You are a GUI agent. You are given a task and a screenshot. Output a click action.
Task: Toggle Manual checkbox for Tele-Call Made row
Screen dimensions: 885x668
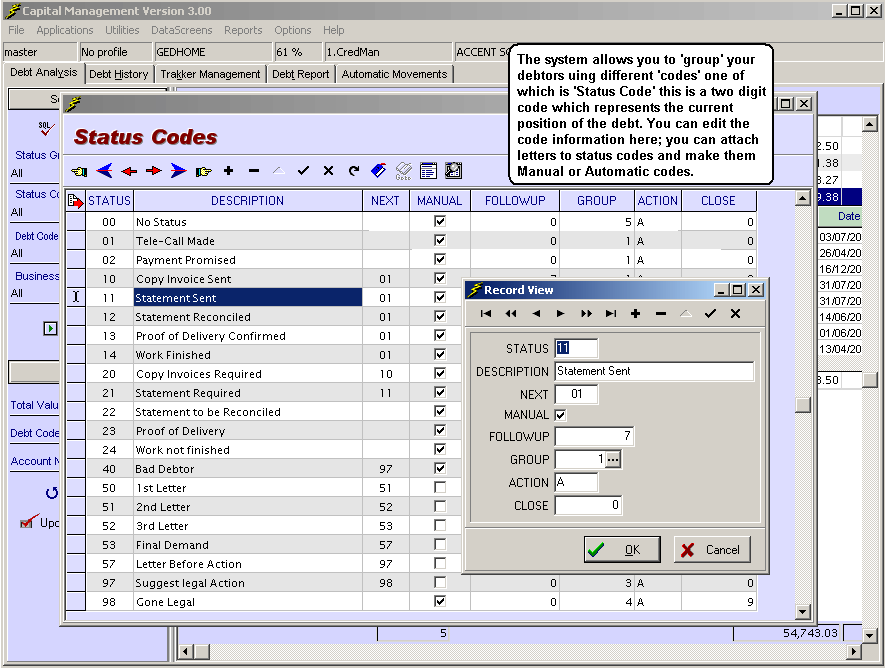tap(440, 240)
